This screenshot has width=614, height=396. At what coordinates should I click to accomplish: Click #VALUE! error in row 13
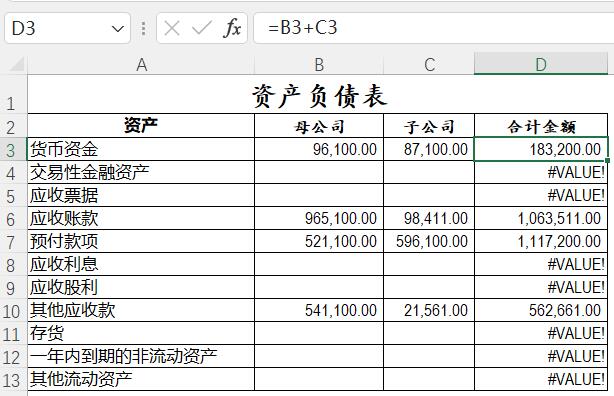[x=541, y=379]
